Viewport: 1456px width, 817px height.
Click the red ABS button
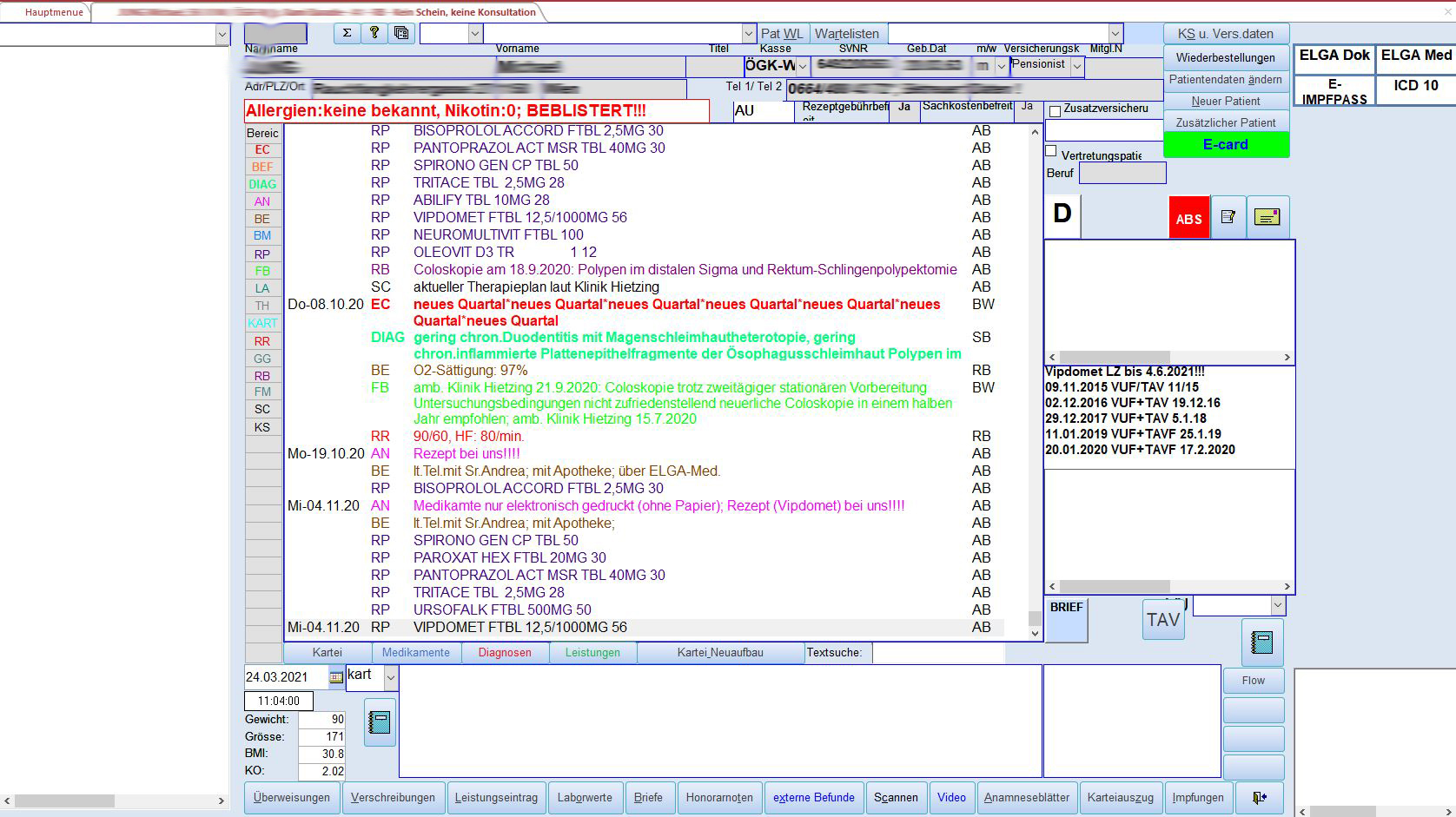tap(1188, 218)
